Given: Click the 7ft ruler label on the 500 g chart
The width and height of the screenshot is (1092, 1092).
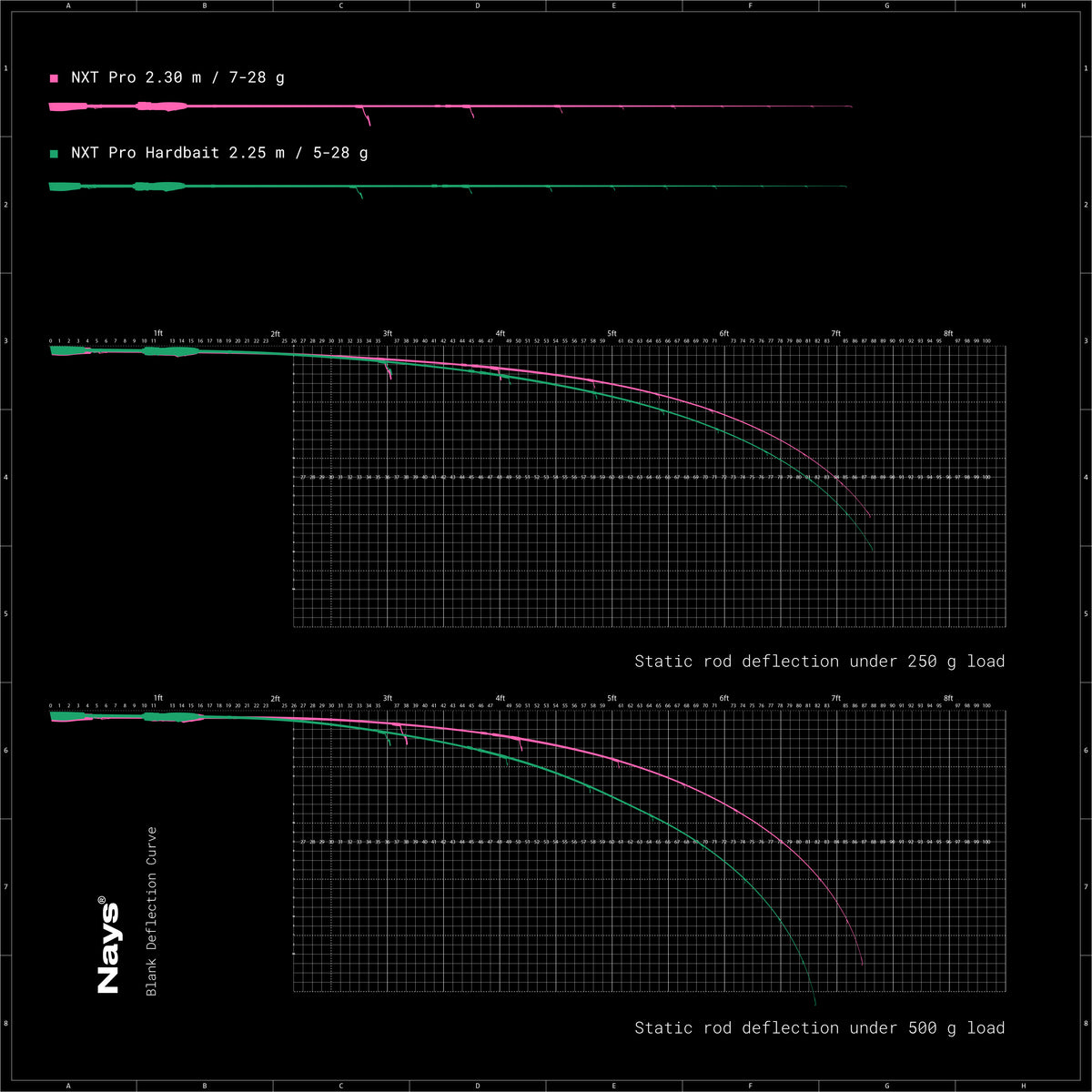Looking at the screenshot, I should coord(835,698).
